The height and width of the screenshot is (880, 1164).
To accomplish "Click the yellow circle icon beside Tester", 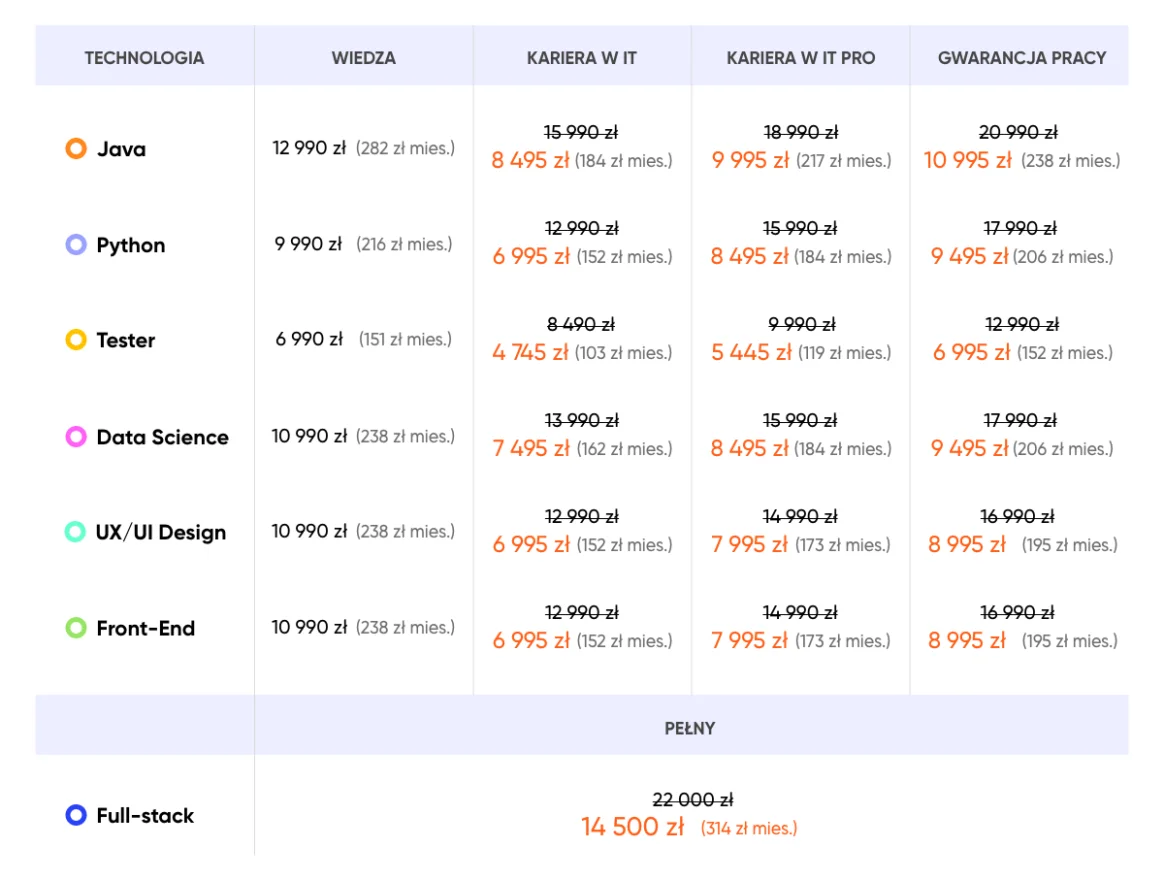I will pyautogui.click(x=76, y=340).
